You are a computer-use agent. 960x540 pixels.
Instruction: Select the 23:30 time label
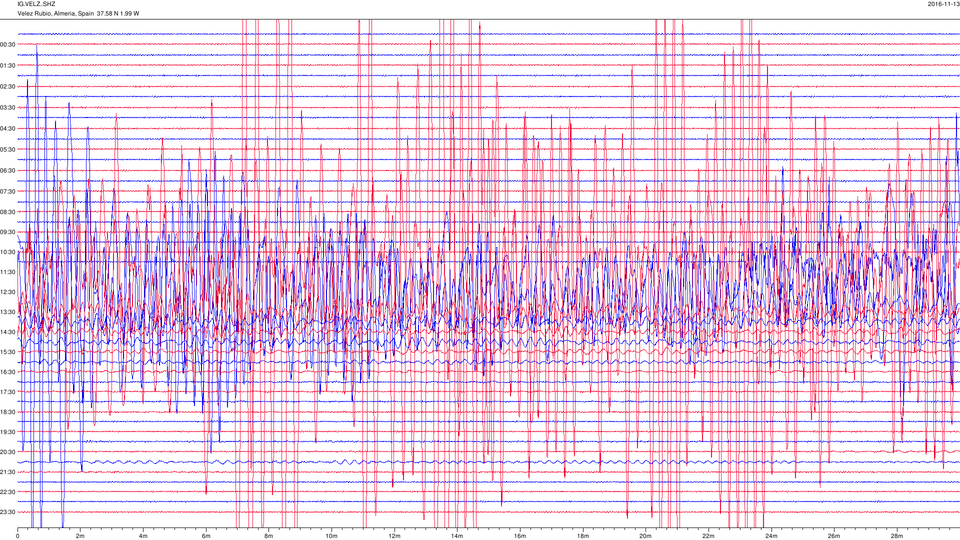pos(7,512)
